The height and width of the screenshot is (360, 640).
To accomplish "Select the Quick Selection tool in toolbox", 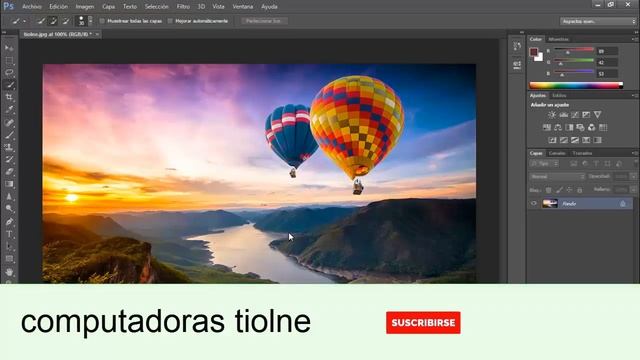I will pos(9,85).
